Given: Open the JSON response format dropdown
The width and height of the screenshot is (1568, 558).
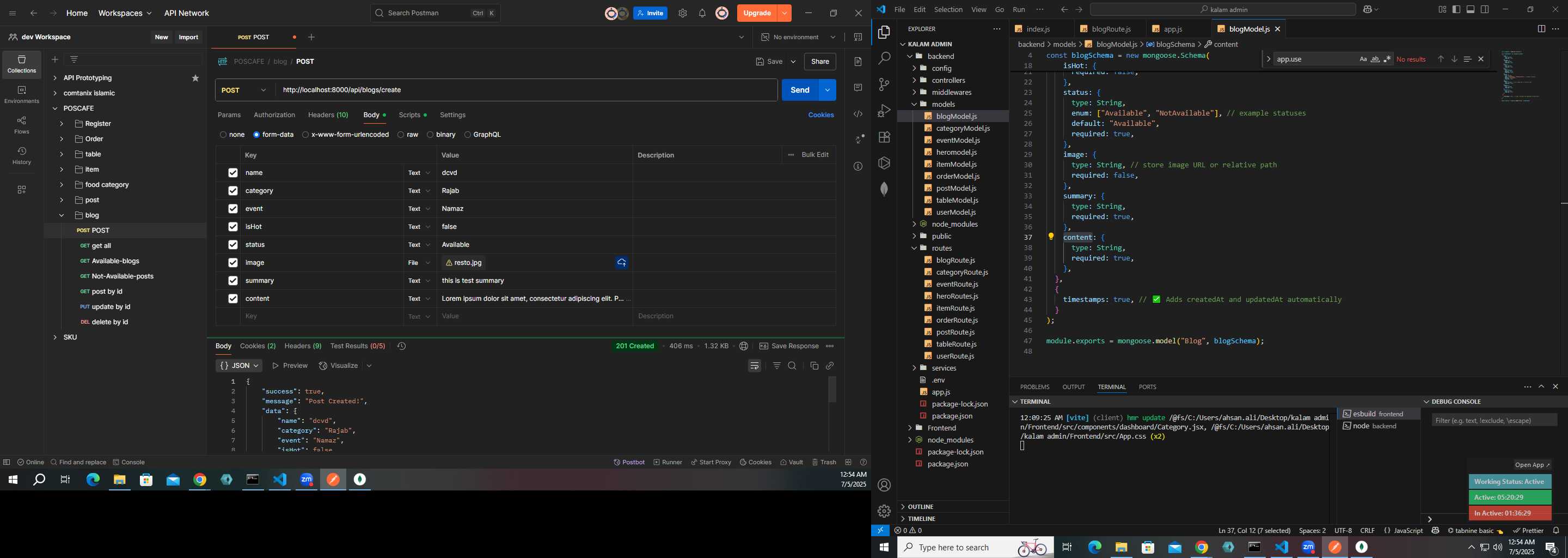Looking at the screenshot, I should click(x=238, y=366).
